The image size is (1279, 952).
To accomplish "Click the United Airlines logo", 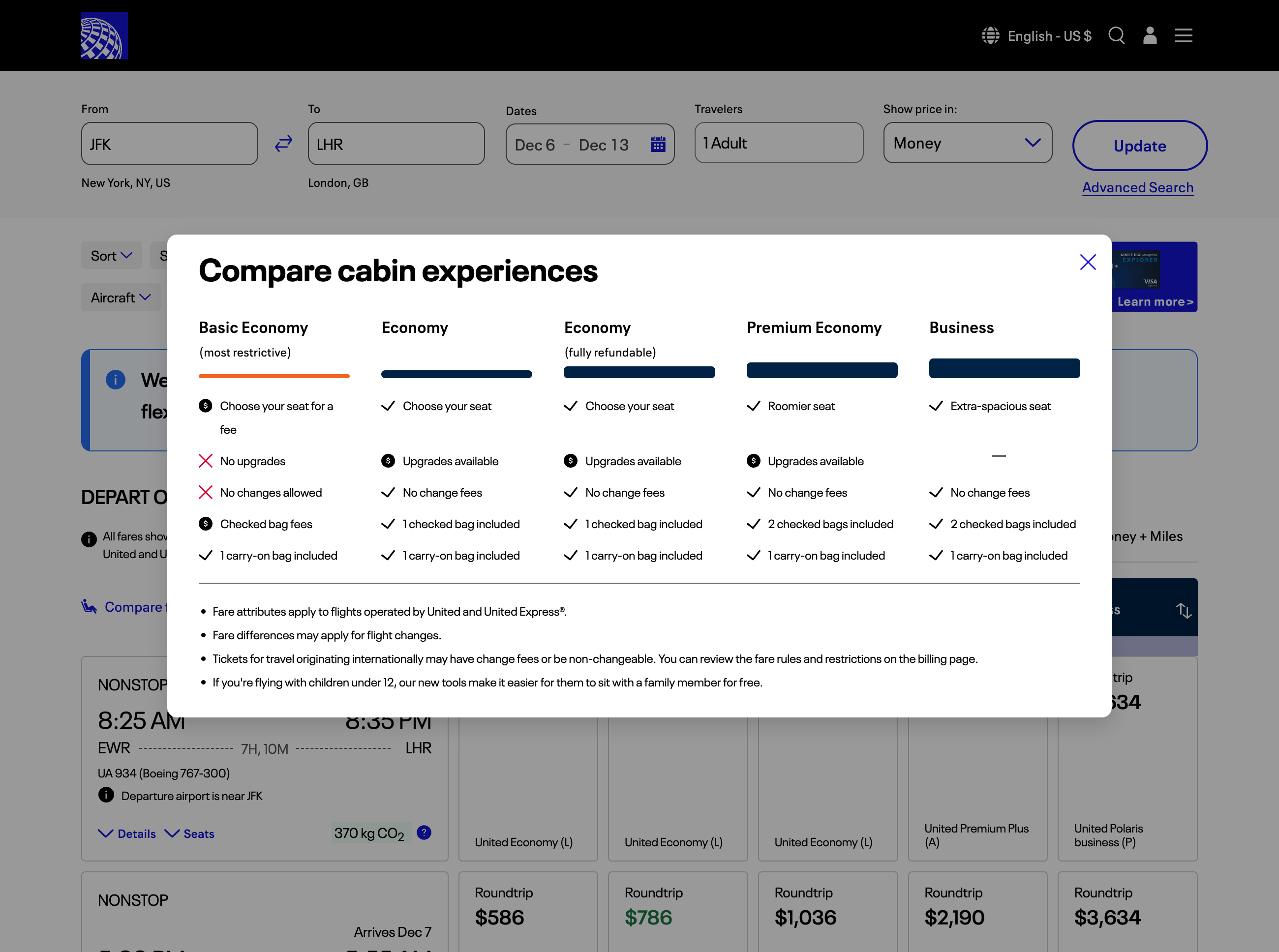I will point(104,35).
